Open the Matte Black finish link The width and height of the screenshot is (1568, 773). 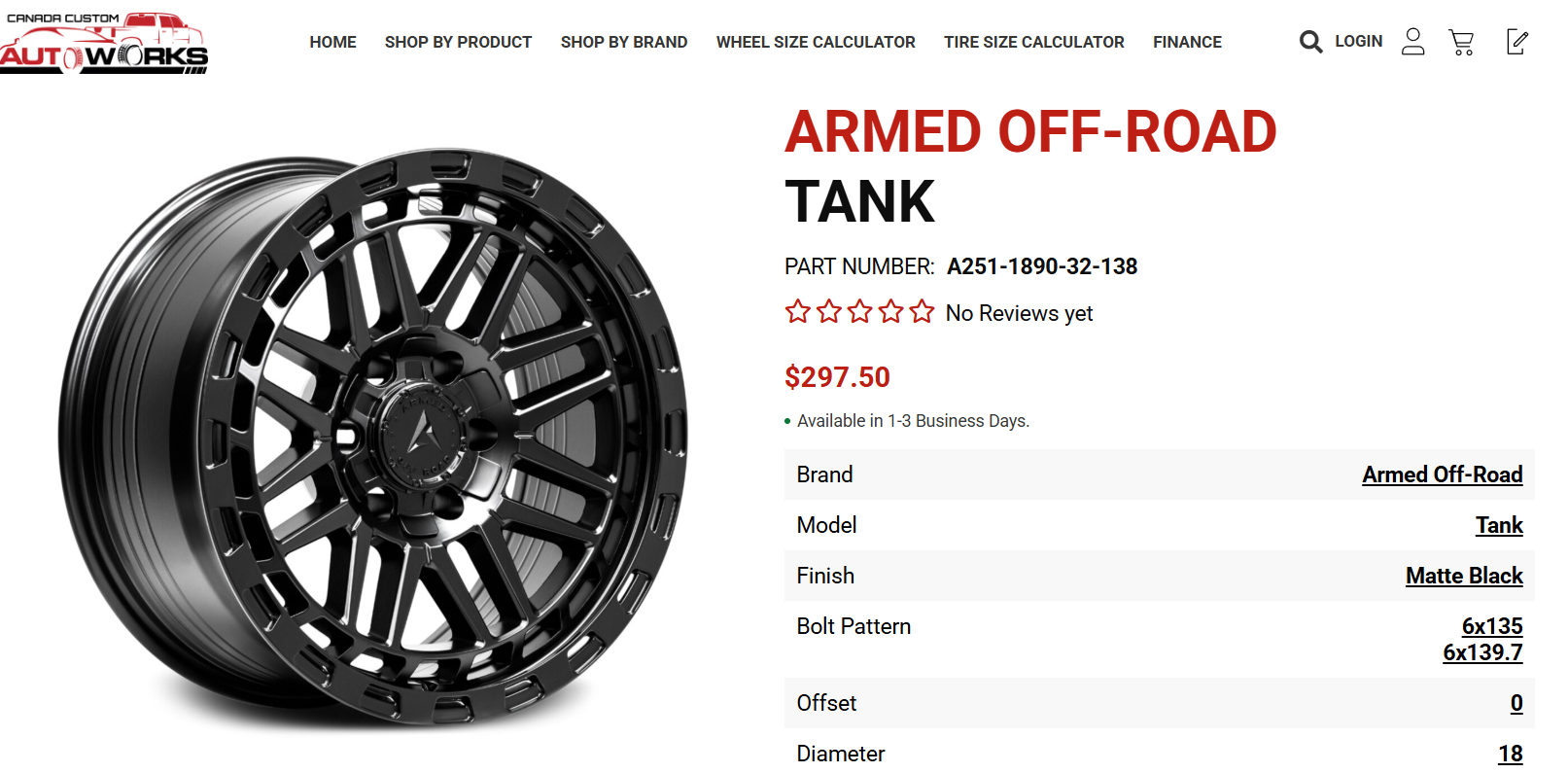tap(1463, 576)
